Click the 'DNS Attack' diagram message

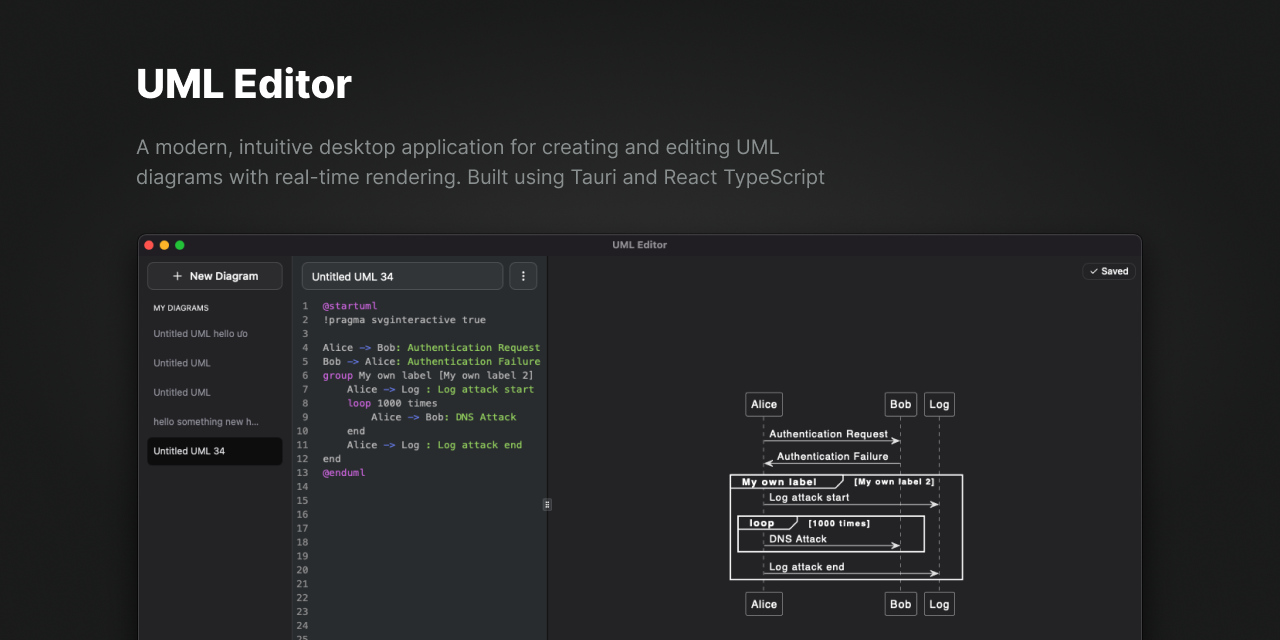(x=798, y=539)
